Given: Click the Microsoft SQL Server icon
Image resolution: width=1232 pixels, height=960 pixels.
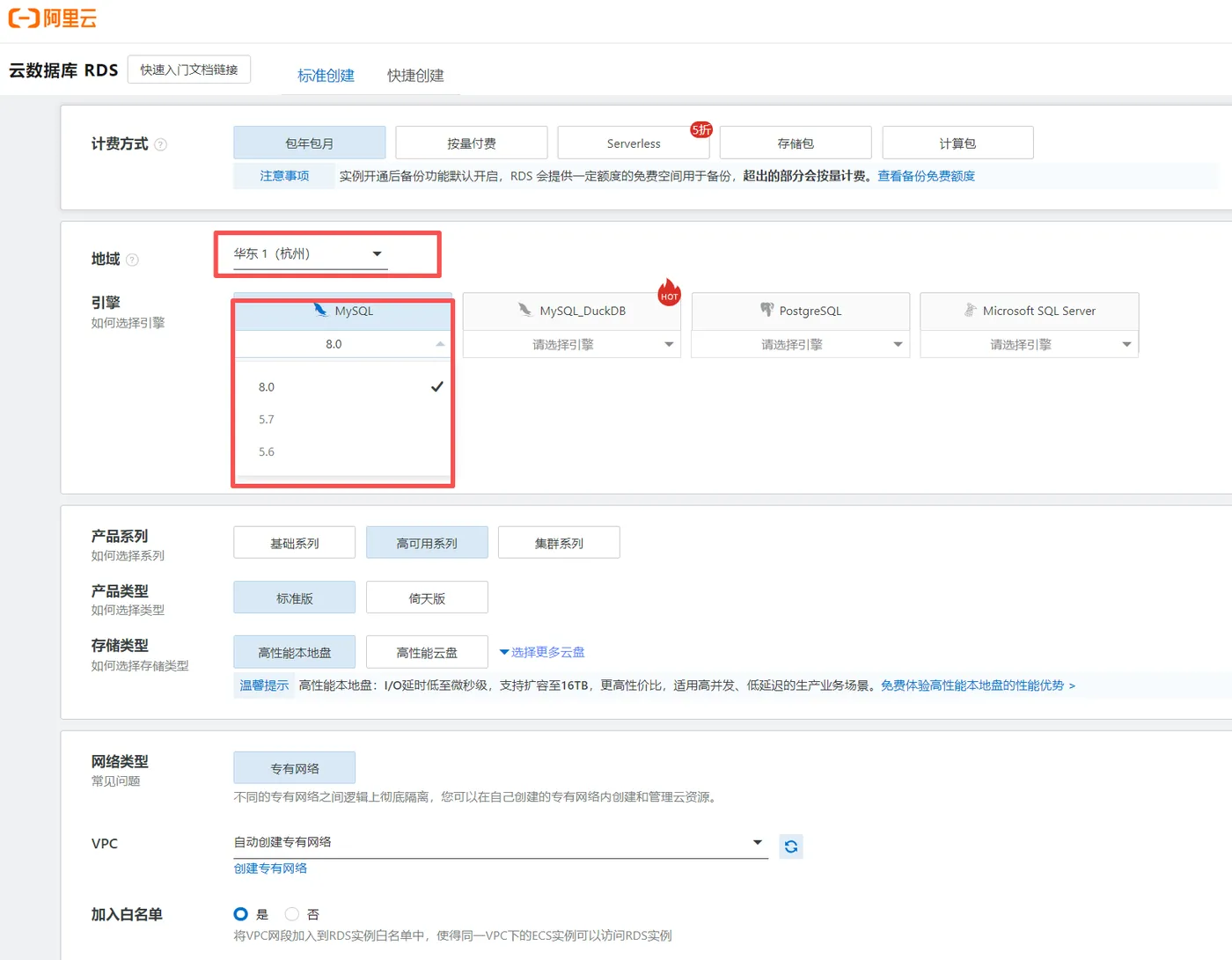Looking at the screenshot, I should 971,310.
